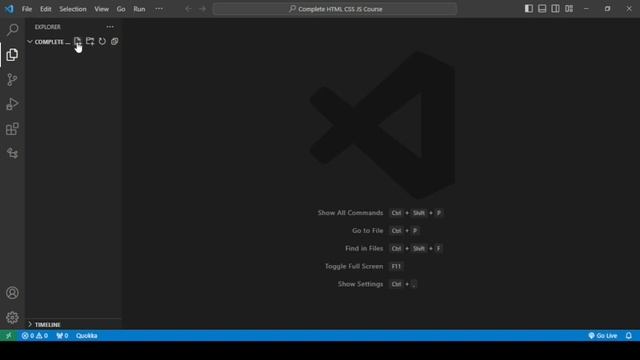Screen dimensions: 640x360
Task: Click the ports forwarded status item
Action: point(62,336)
